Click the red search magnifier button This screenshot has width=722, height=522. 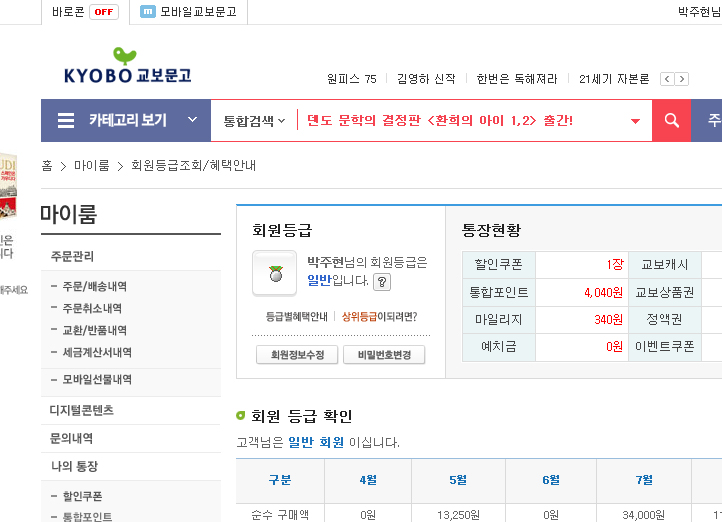(x=671, y=121)
